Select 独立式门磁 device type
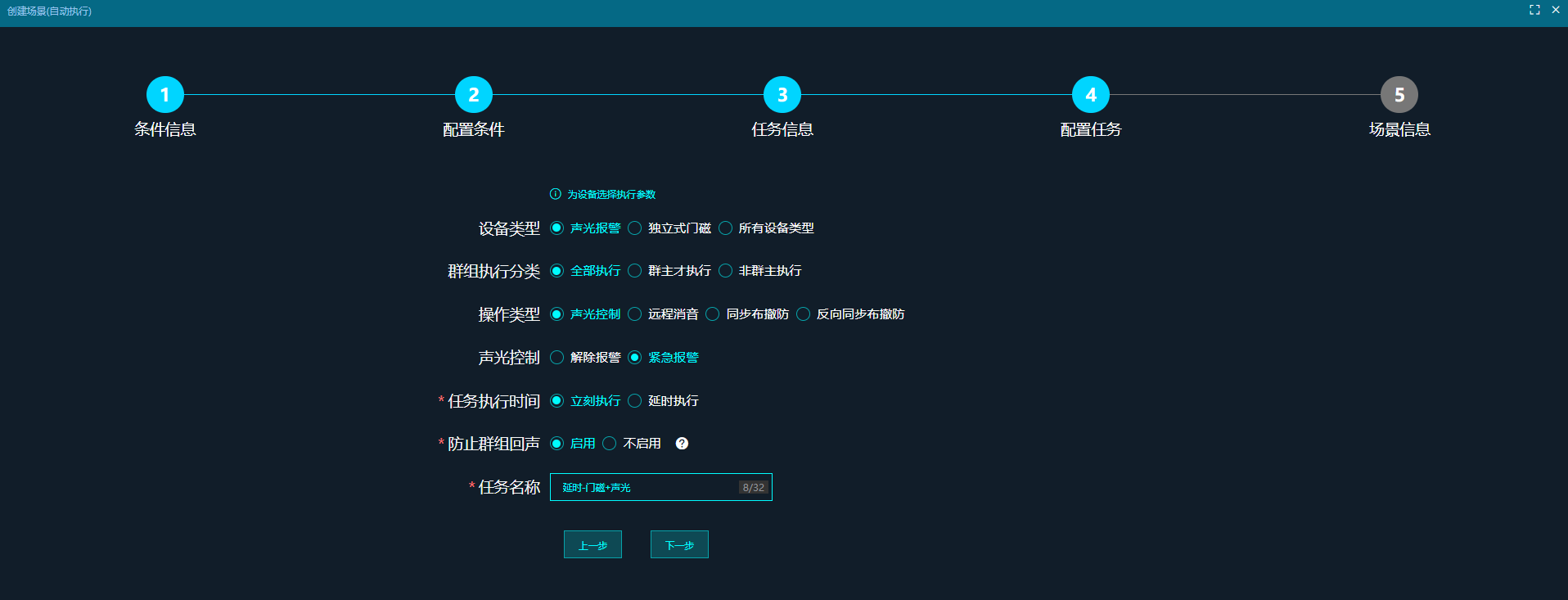Image resolution: width=1568 pixels, height=600 pixels. tap(635, 228)
